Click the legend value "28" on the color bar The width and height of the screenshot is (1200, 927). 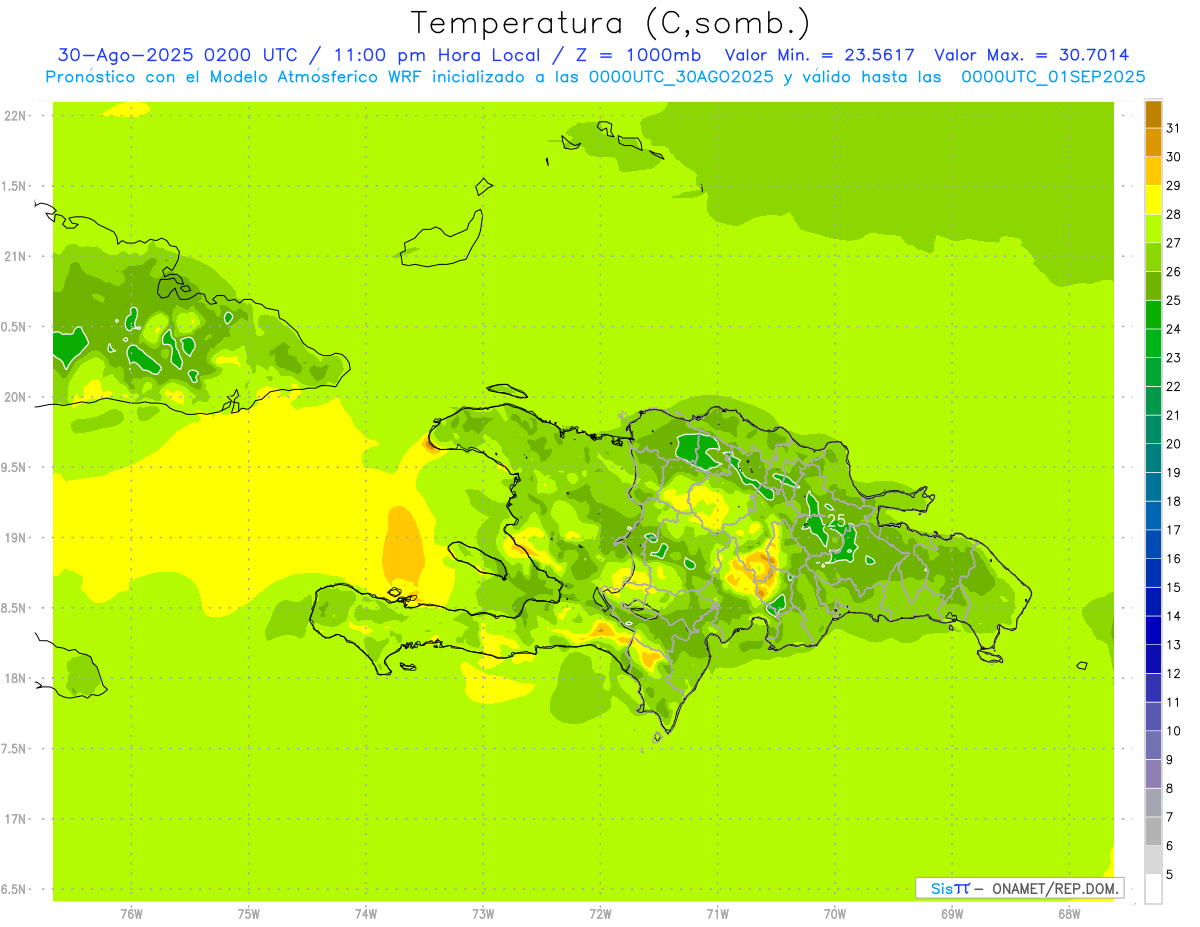click(1174, 214)
